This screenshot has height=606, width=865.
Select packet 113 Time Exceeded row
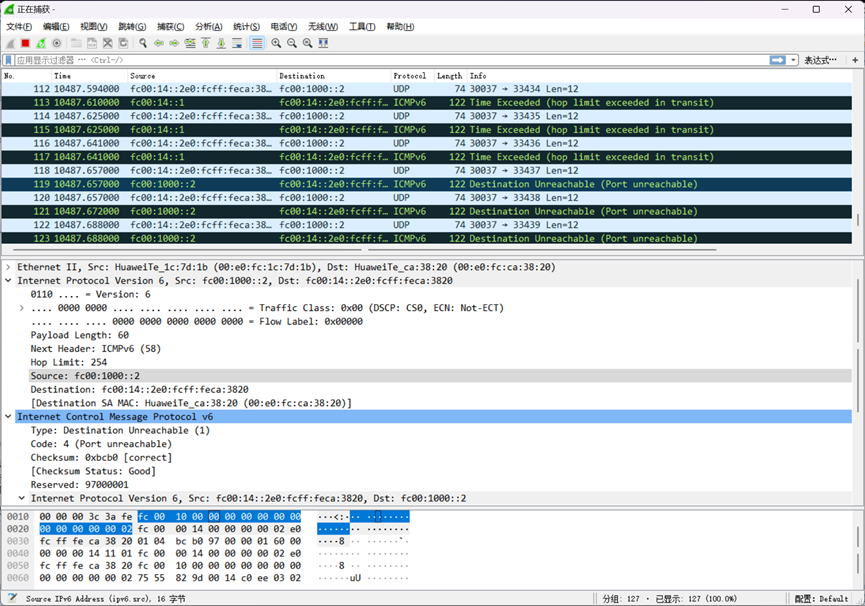(x=426, y=103)
